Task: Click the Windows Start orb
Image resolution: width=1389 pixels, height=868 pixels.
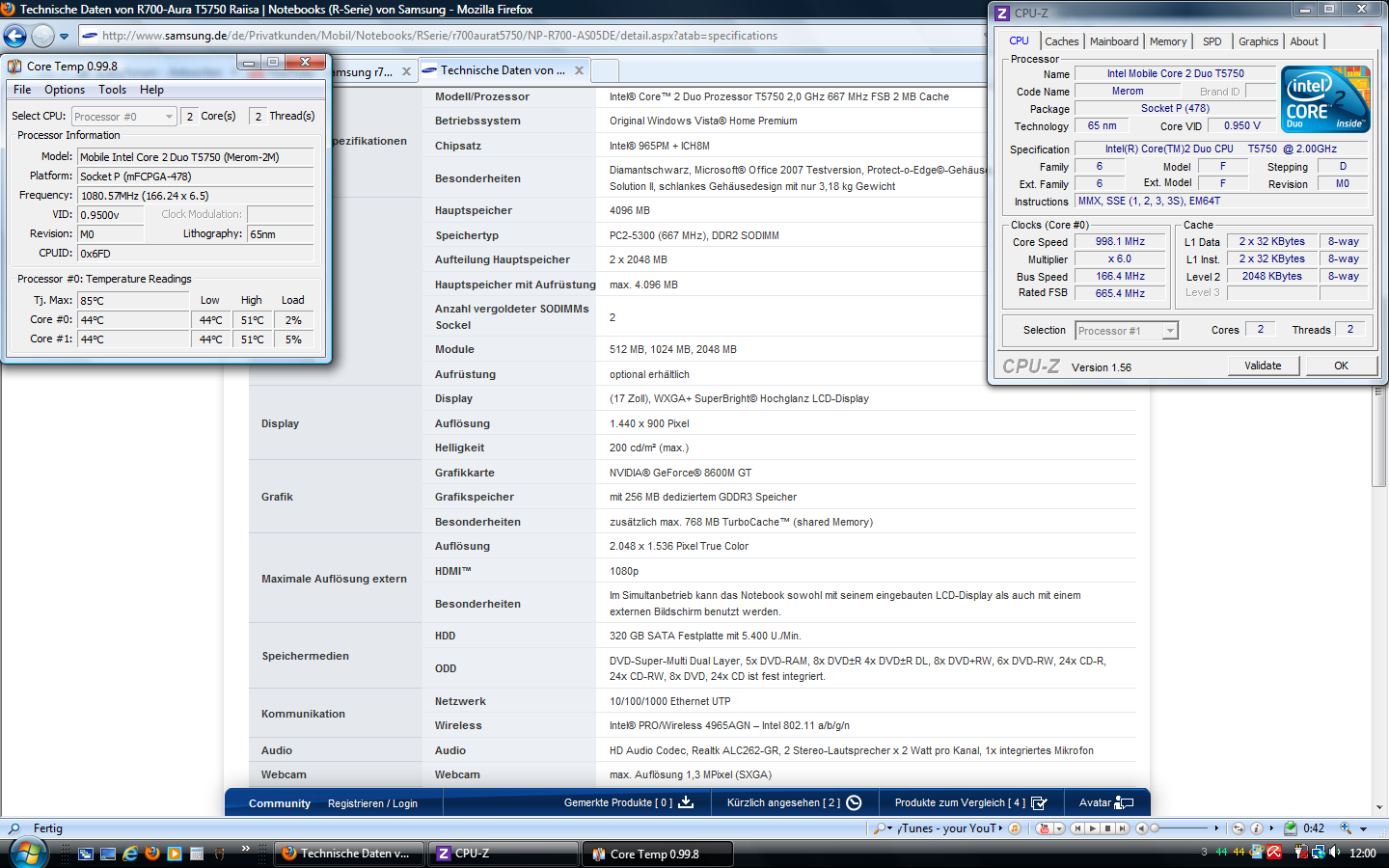Action: 28,854
